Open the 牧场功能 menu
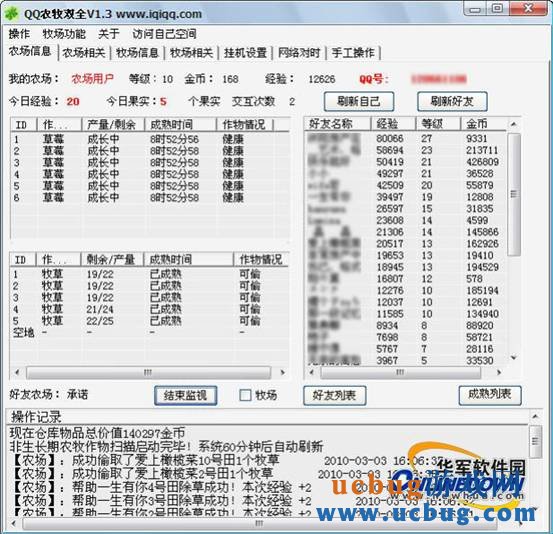Image resolution: width=553 pixels, height=534 pixels. point(64,34)
